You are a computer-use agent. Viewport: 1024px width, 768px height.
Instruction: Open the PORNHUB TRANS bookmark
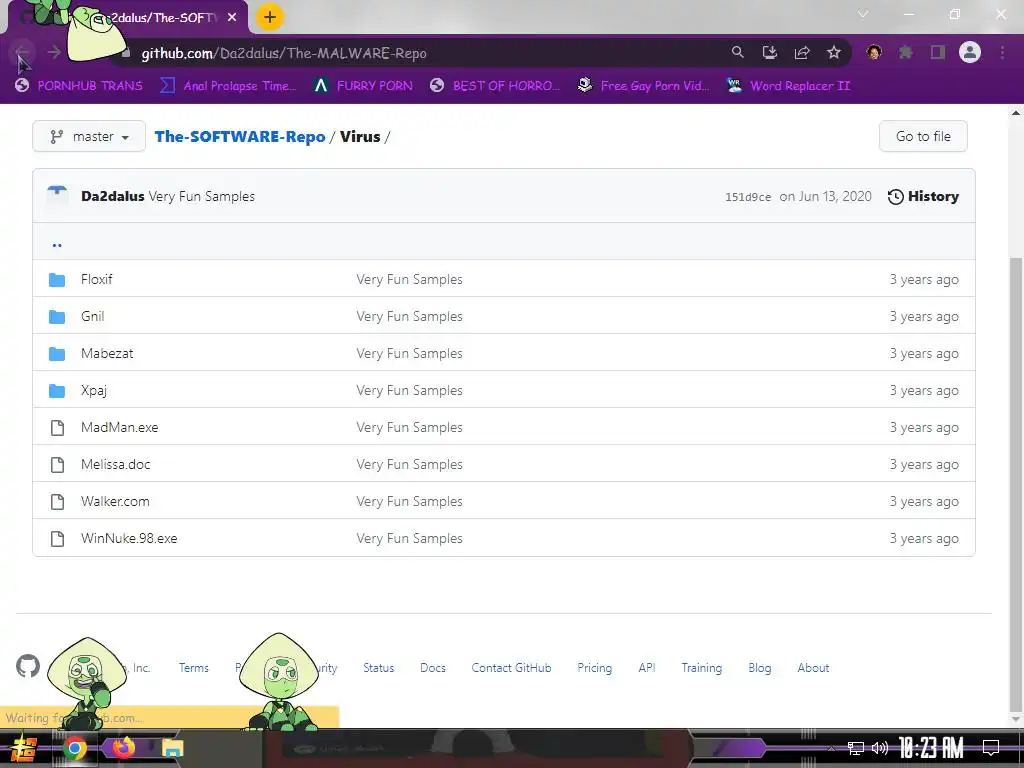pos(79,86)
